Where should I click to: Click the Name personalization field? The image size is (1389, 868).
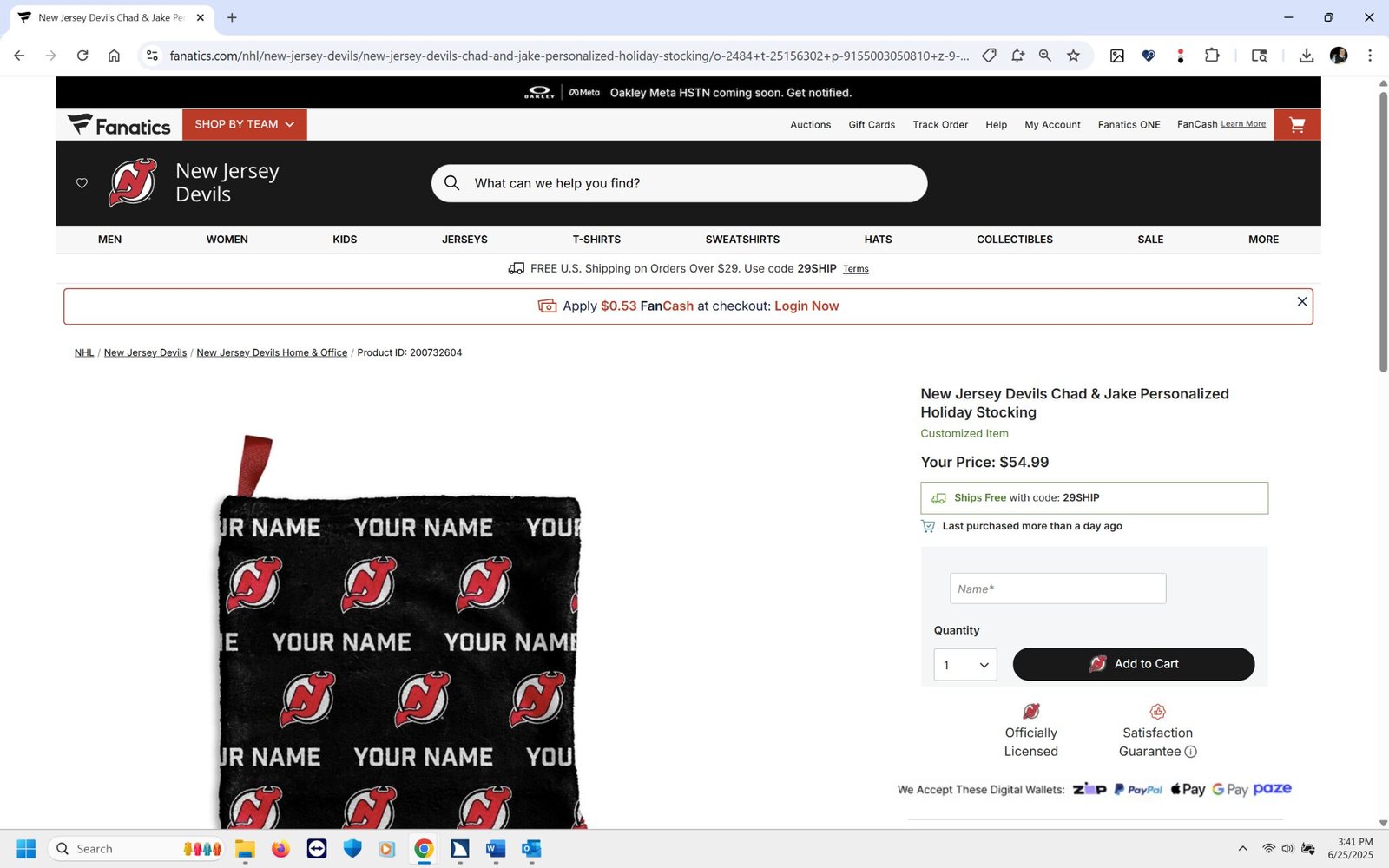tap(1057, 589)
